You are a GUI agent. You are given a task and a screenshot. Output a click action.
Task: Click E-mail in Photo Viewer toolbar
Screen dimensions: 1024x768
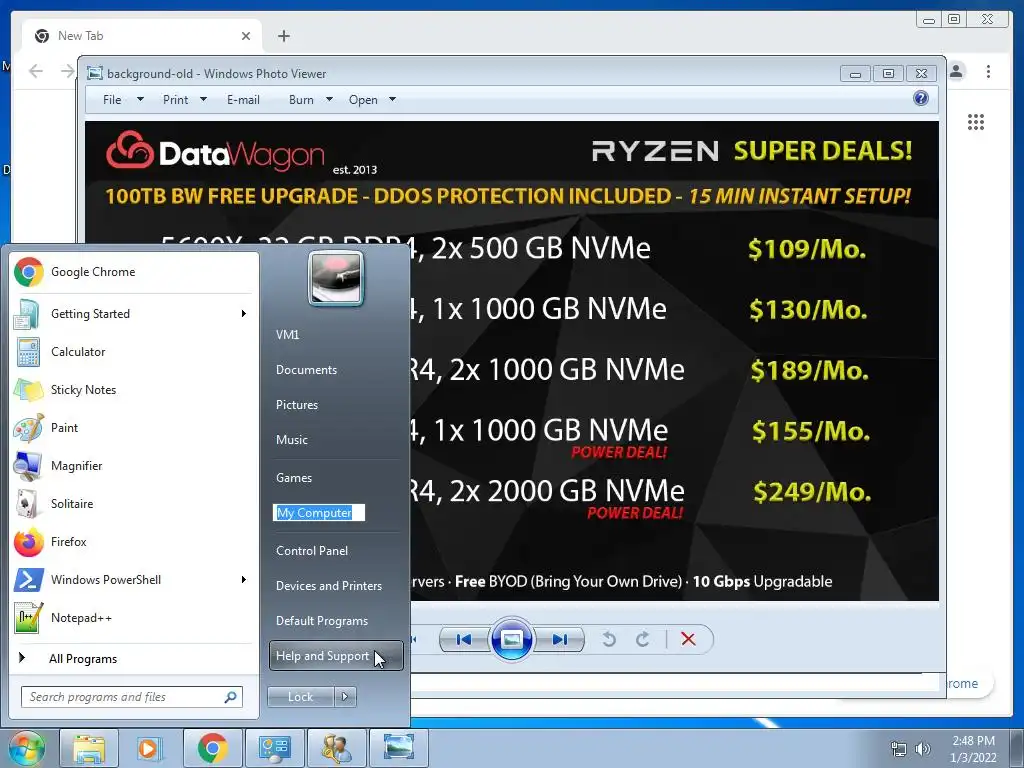coord(244,100)
